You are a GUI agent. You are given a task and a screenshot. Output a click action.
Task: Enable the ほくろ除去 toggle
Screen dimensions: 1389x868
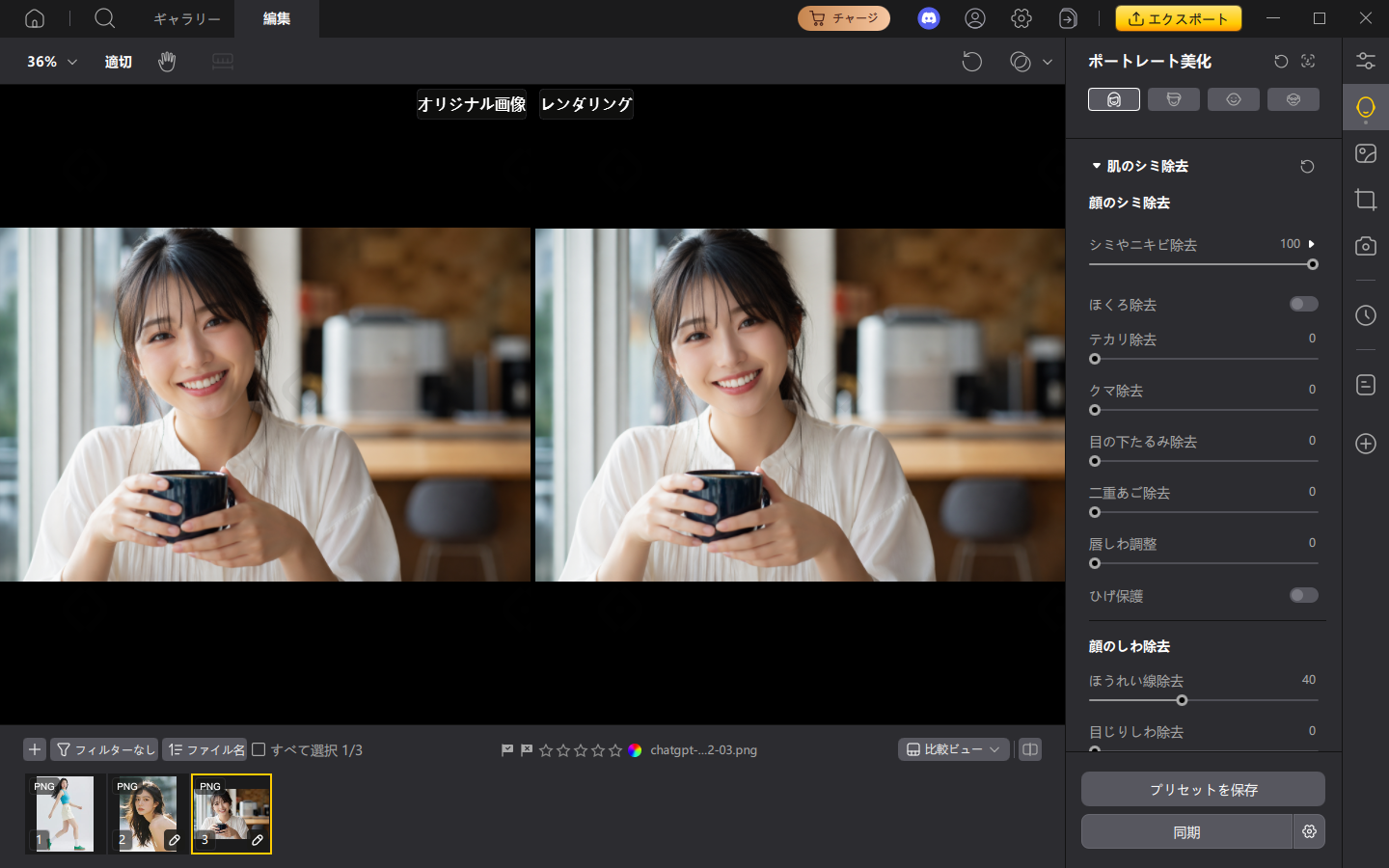[x=1303, y=304]
